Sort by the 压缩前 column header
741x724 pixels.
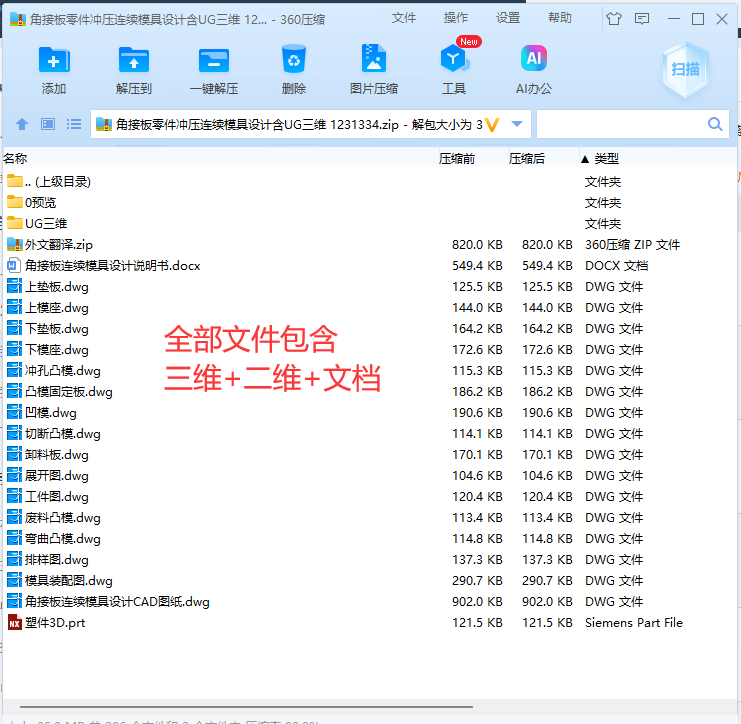point(457,158)
